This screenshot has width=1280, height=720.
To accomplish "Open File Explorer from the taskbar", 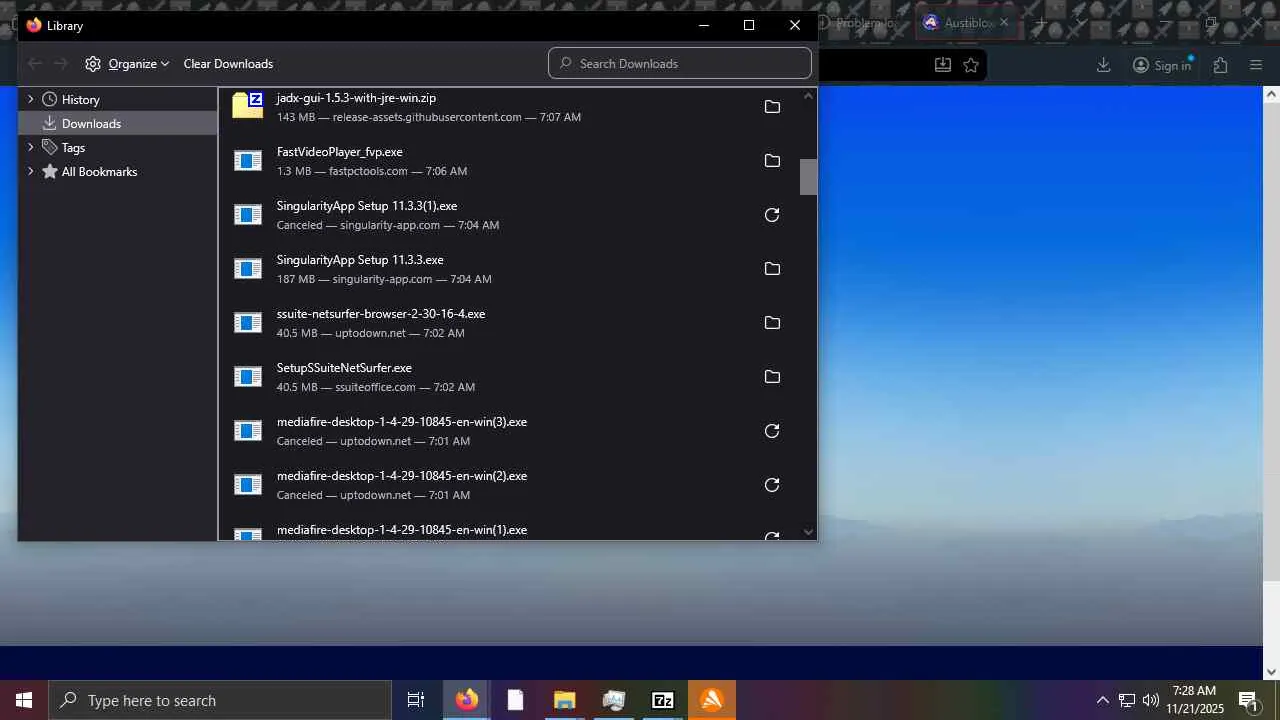I will pos(564,700).
